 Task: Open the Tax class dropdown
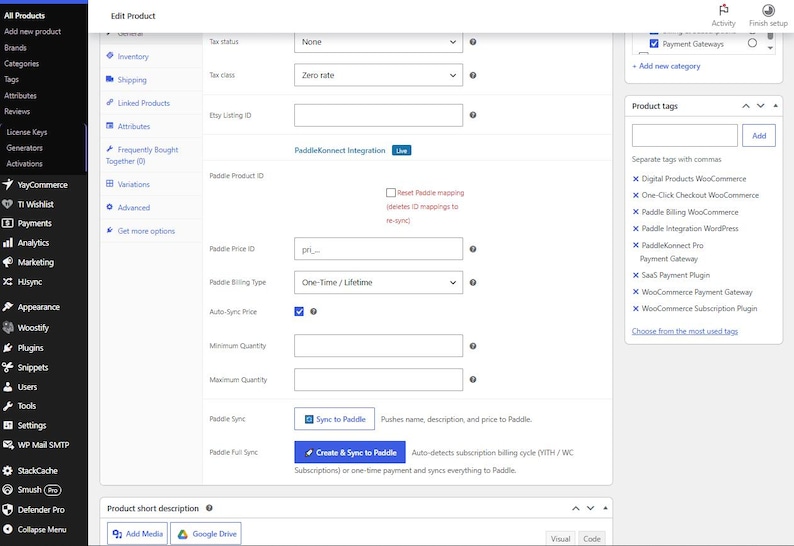pos(378,75)
